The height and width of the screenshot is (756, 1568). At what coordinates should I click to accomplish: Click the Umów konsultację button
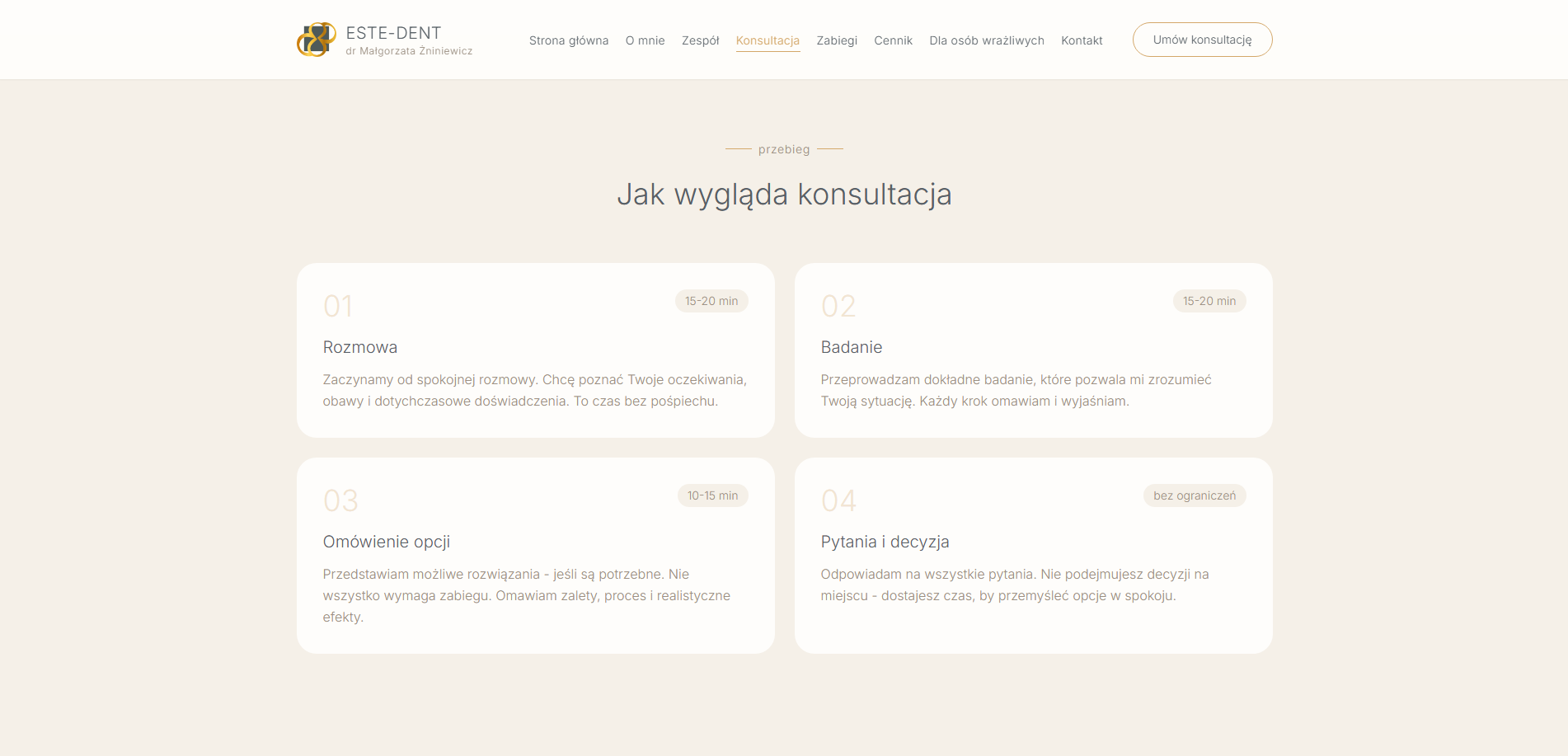(x=1203, y=40)
